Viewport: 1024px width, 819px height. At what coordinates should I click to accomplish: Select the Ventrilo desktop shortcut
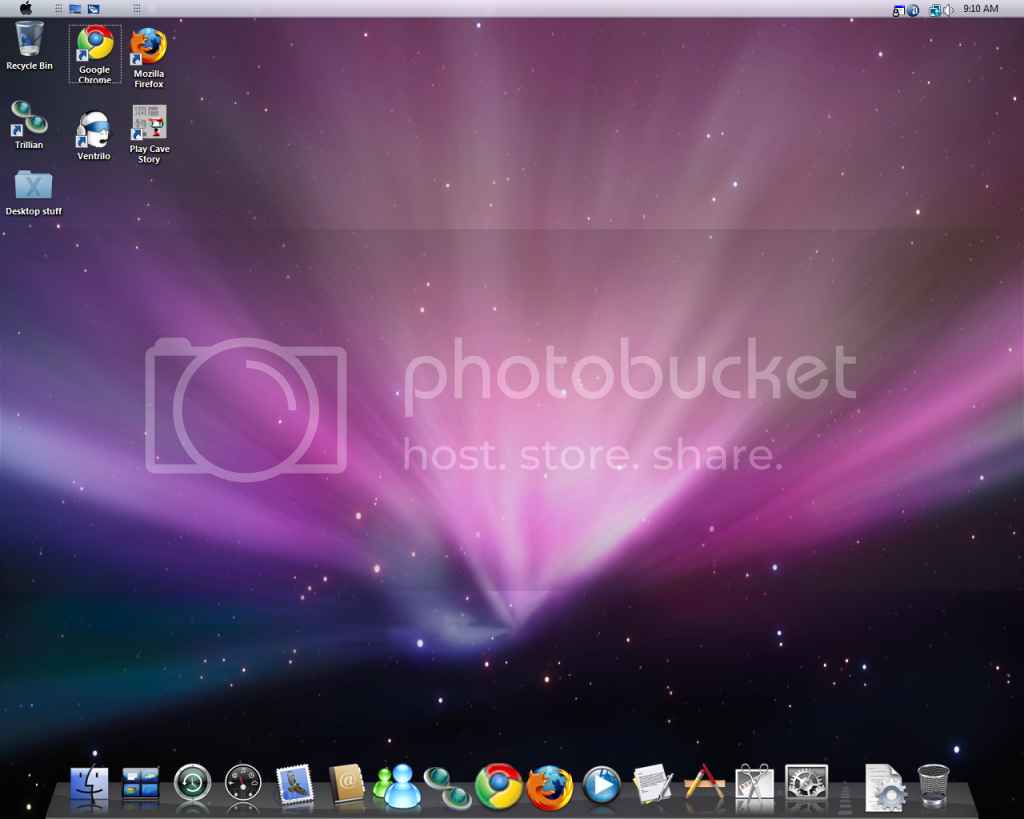93,135
